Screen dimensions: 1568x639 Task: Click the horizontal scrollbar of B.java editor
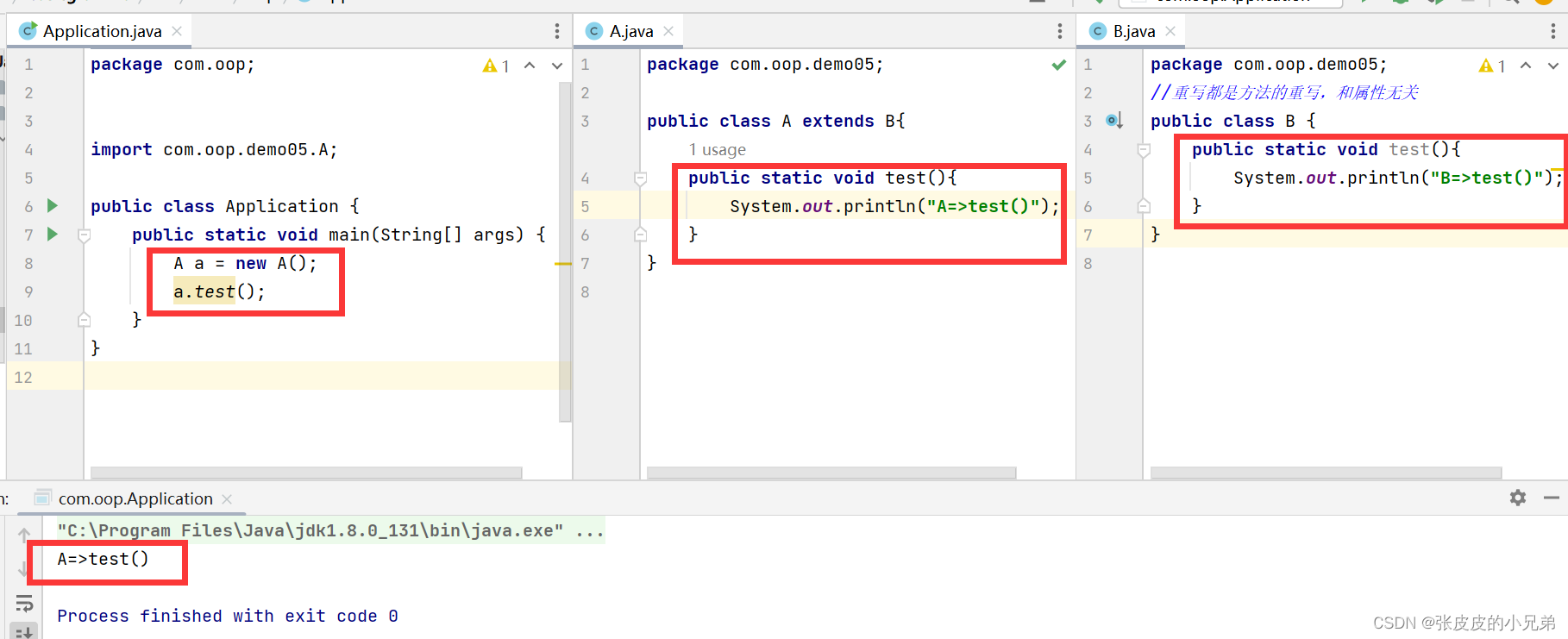coord(1326,473)
